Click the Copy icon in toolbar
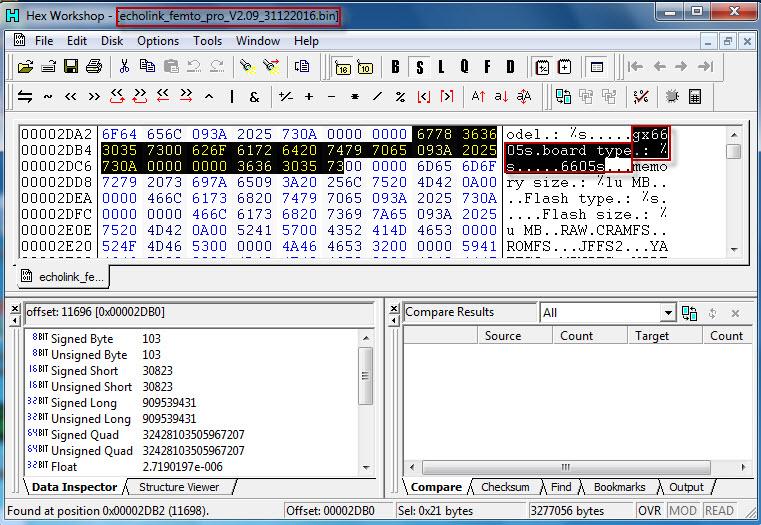Image resolution: width=761 pixels, height=525 pixels. 147,66
